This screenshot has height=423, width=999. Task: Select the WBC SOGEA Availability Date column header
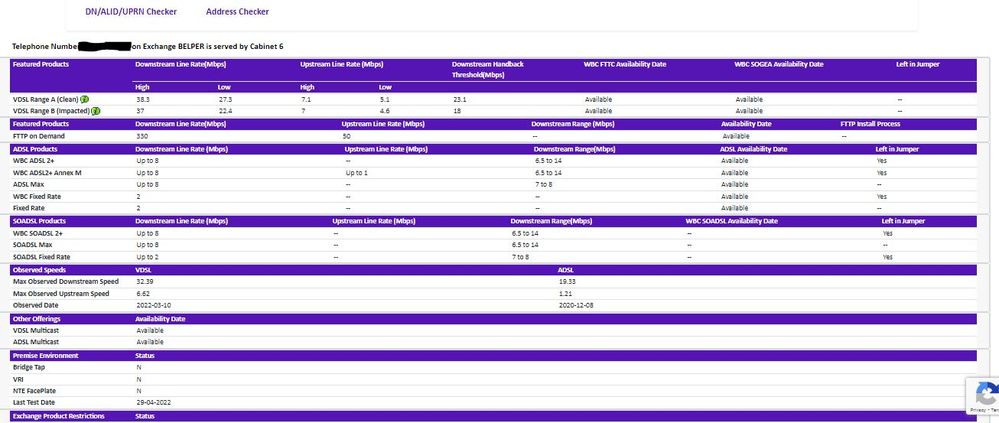(x=779, y=64)
